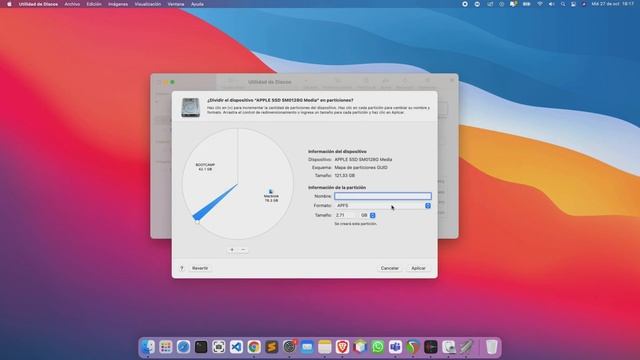This screenshot has width=640, height=360.
Task: Click the Spotlight search icon in the menu bar
Action: (563, 4)
